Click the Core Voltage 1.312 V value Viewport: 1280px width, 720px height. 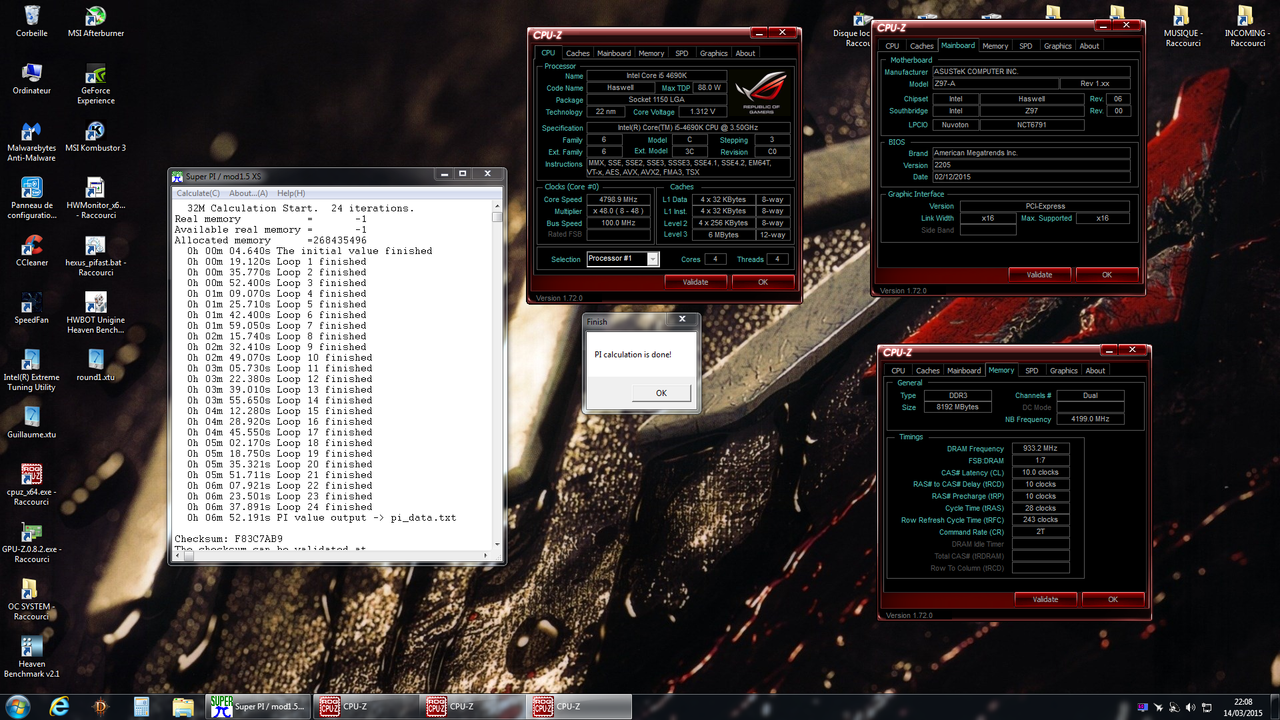[x=702, y=112]
